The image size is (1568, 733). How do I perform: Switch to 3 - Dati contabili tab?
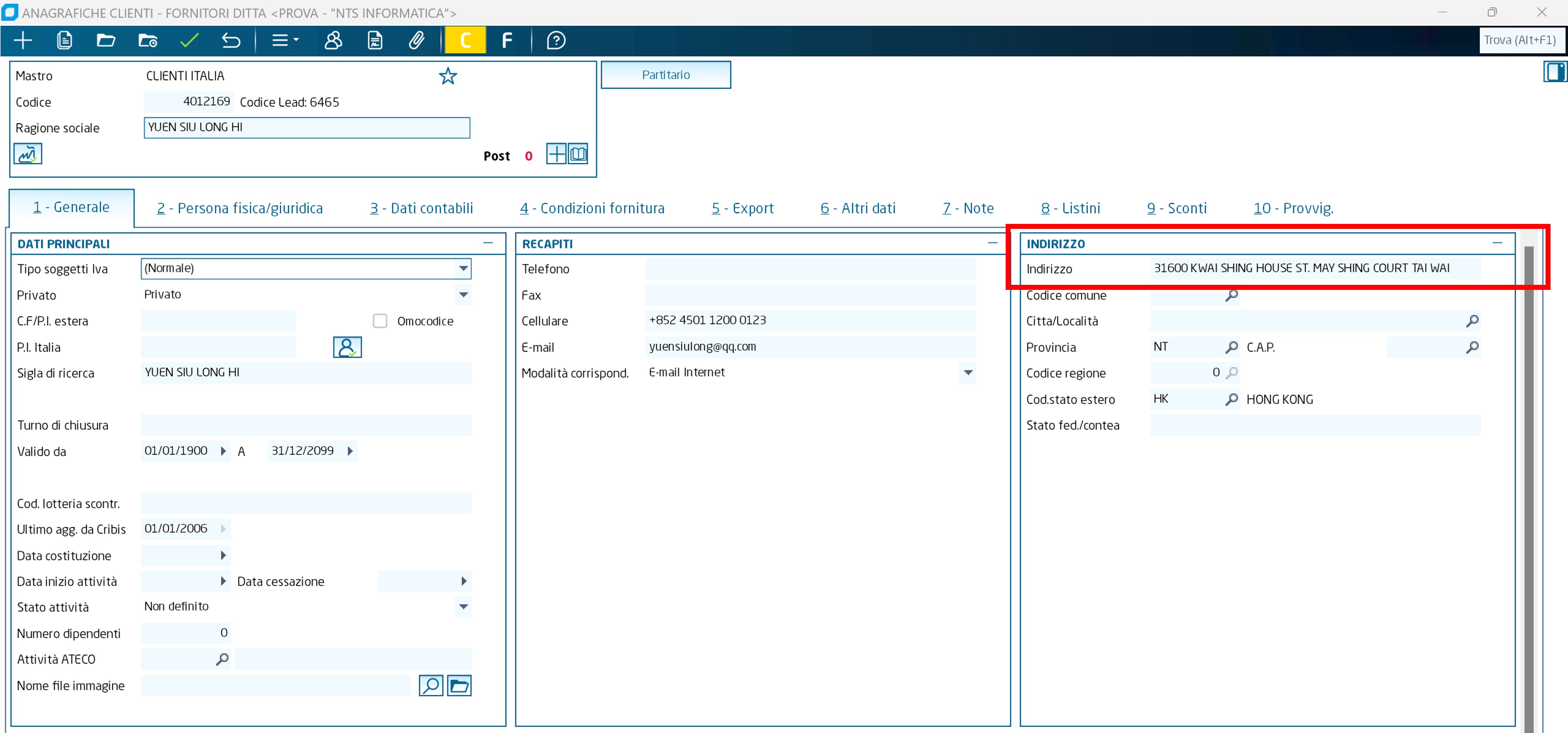coord(421,208)
